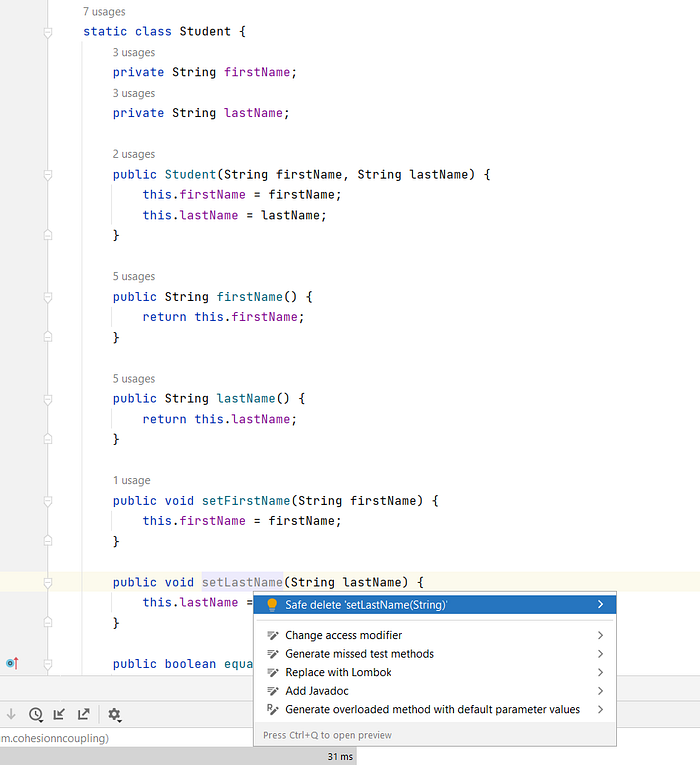This screenshot has height=765, width=700.
Task: Collapse the Student constructor fold marker
Action: 48,175
